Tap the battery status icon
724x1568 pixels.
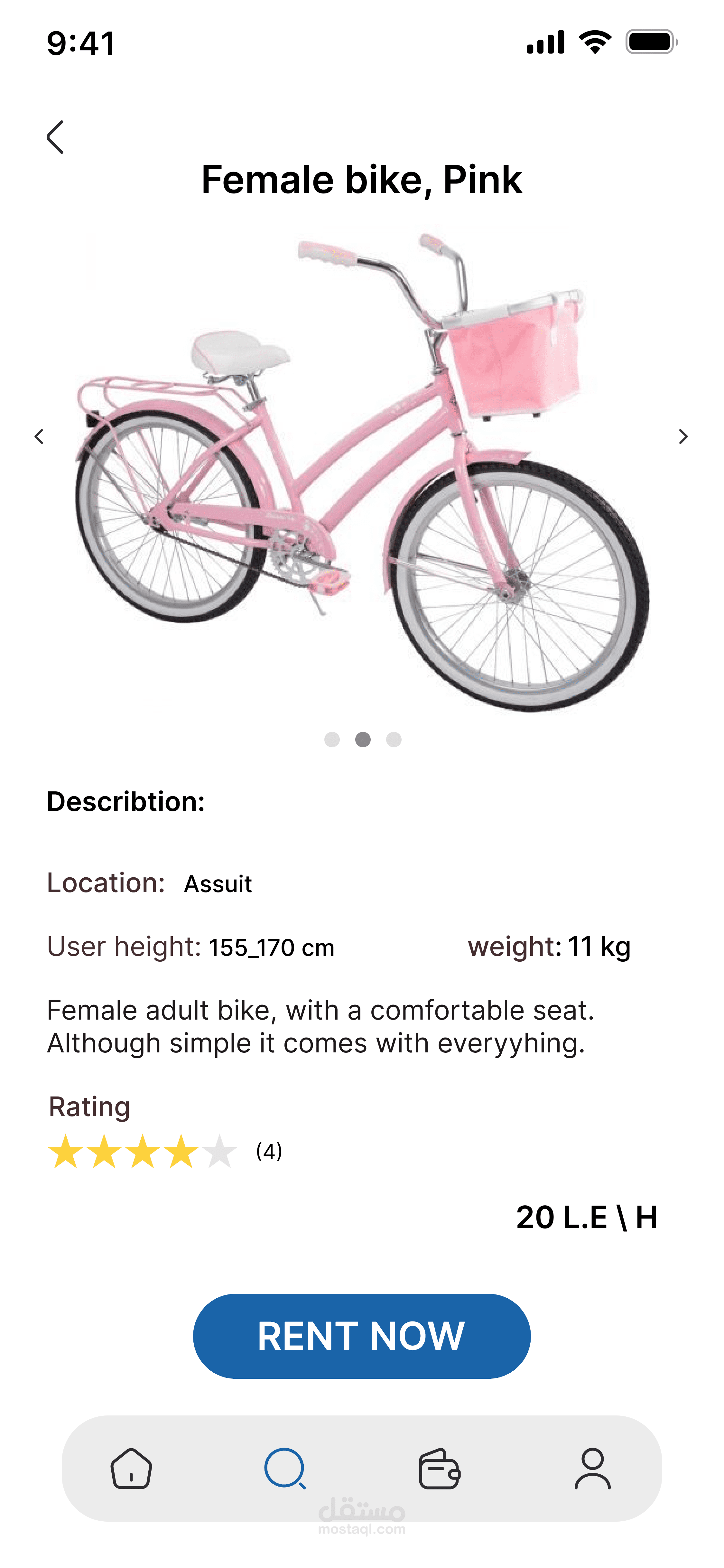[x=651, y=42]
